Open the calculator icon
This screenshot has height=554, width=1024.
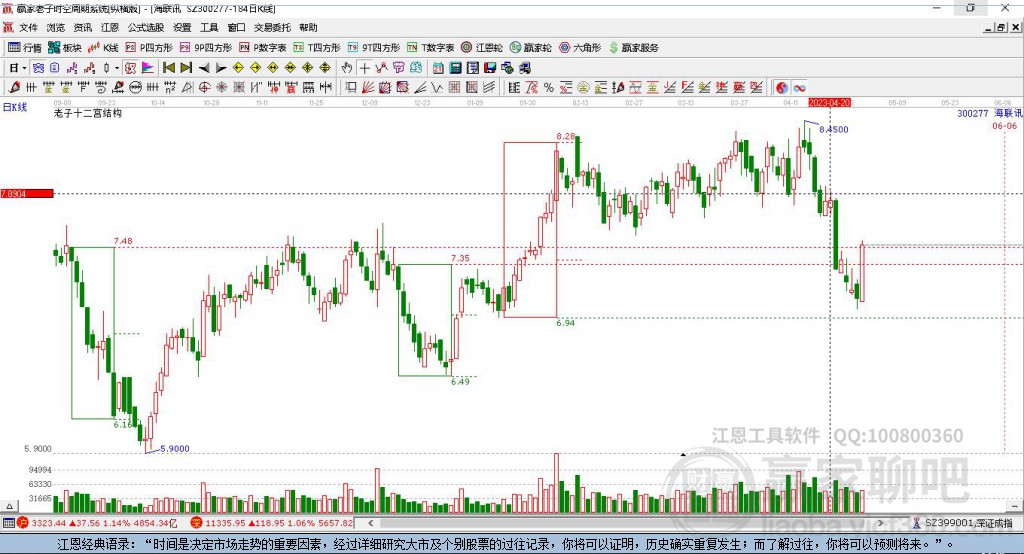point(455,68)
